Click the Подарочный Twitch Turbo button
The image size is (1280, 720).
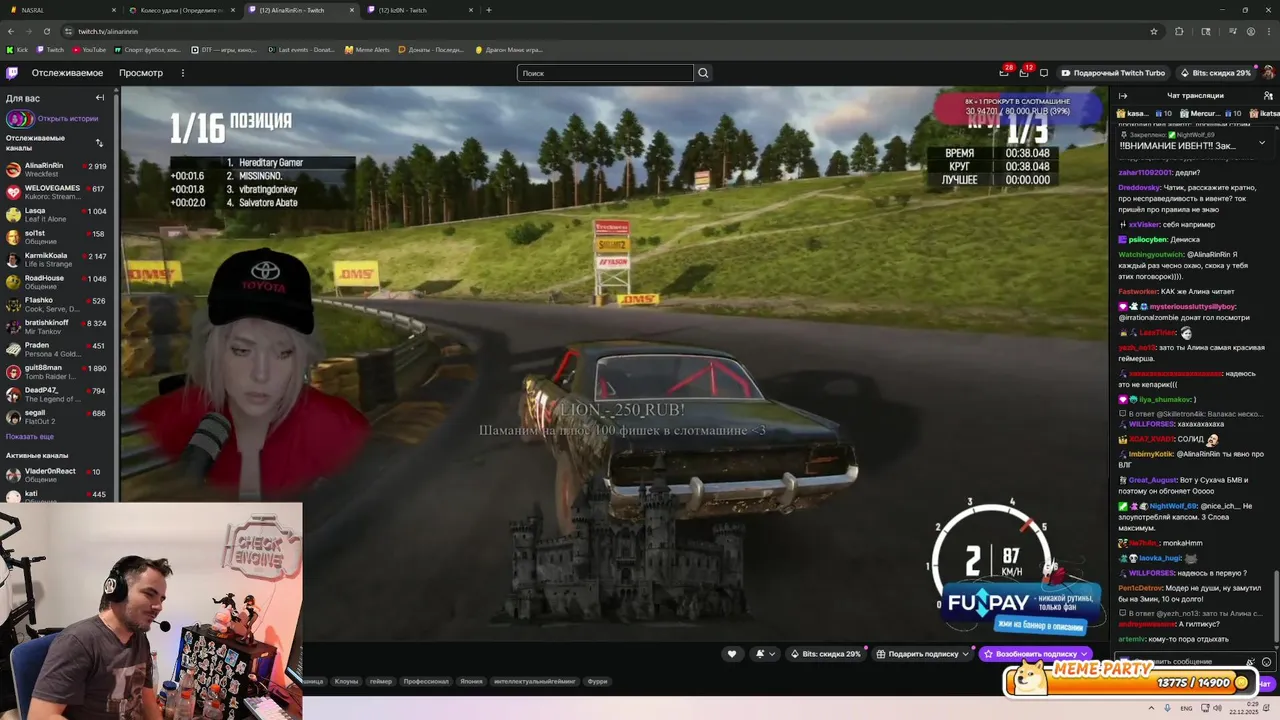[x=1112, y=73]
